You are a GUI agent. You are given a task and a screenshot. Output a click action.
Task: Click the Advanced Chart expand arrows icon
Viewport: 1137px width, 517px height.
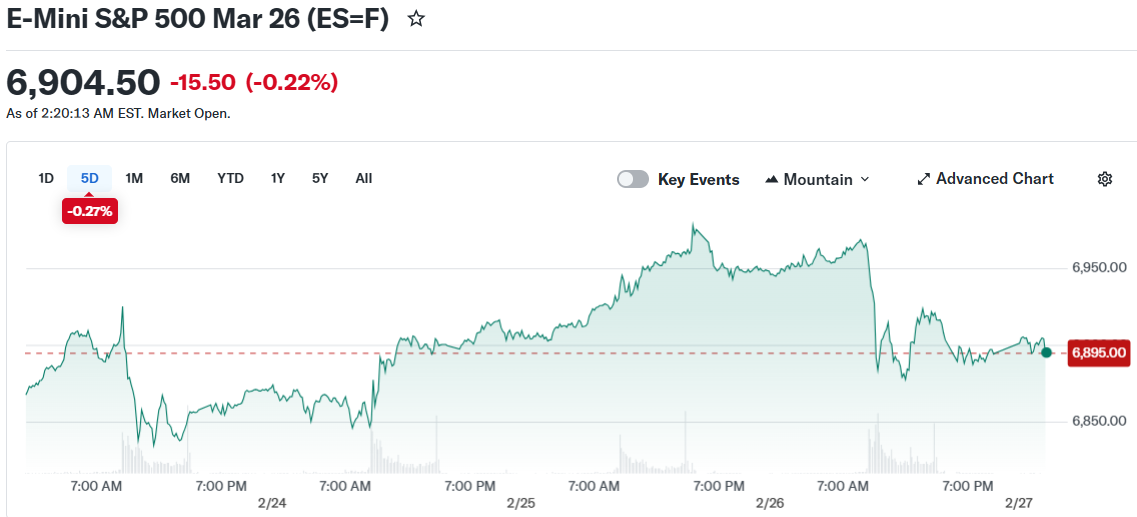coord(924,179)
